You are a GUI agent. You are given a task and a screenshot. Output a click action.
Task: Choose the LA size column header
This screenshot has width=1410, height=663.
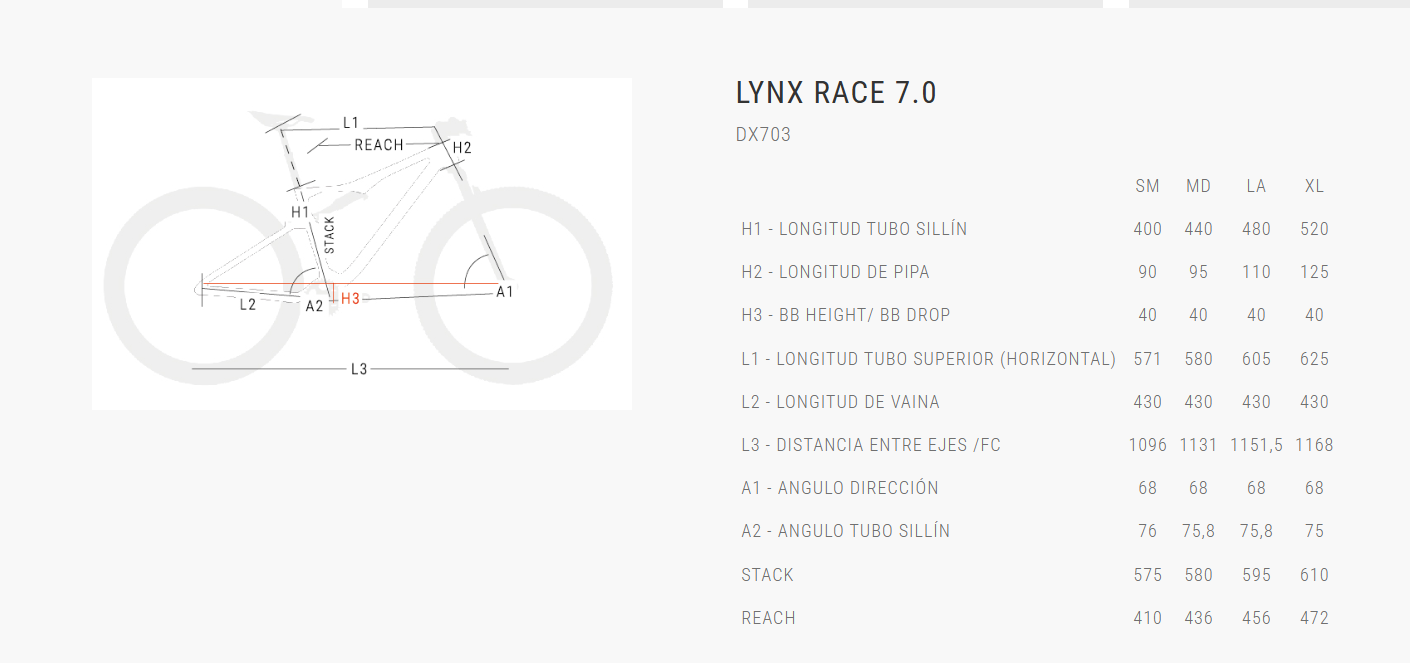1256,187
